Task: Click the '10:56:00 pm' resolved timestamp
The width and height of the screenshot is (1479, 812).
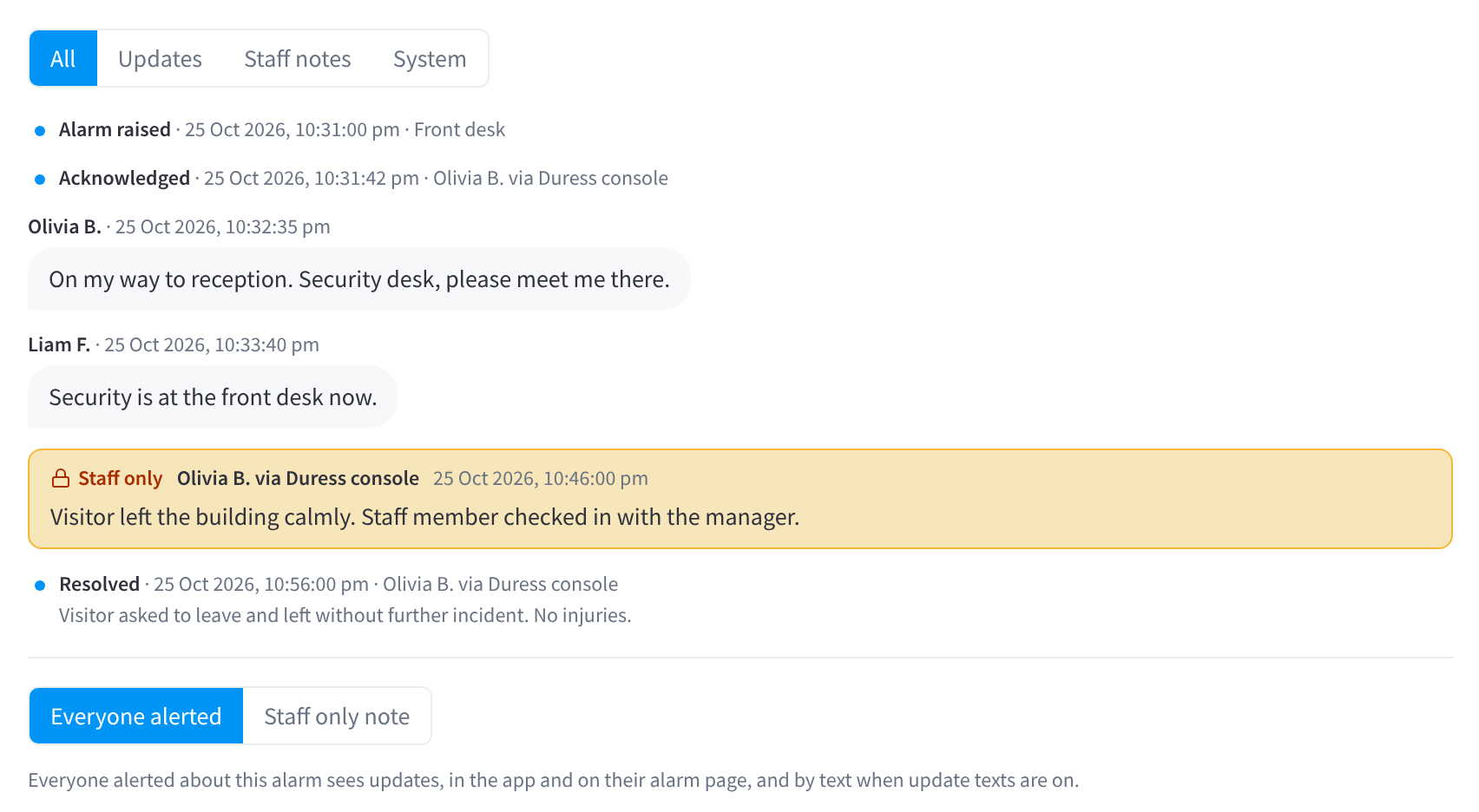Action: tap(261, 585)
